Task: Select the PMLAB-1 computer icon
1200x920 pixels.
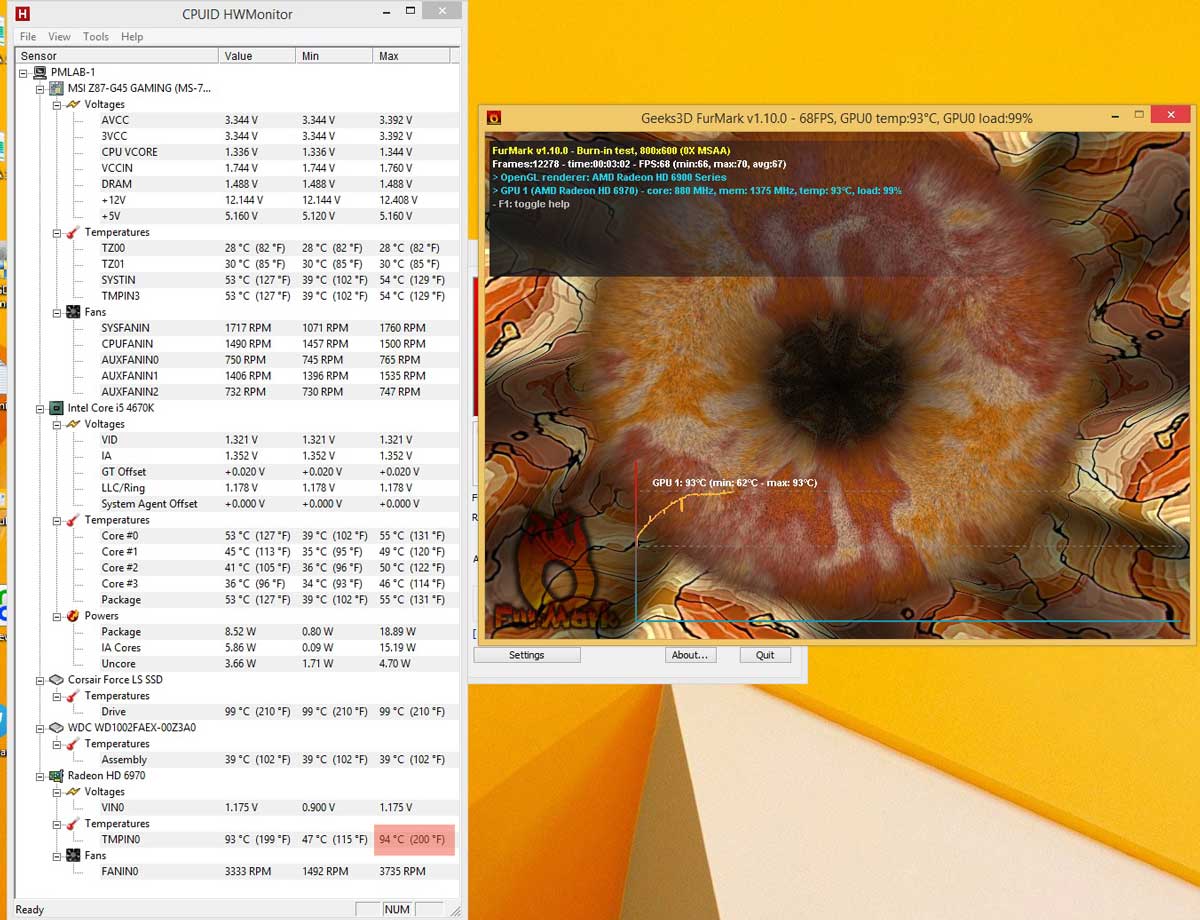Action: point(40,72)
